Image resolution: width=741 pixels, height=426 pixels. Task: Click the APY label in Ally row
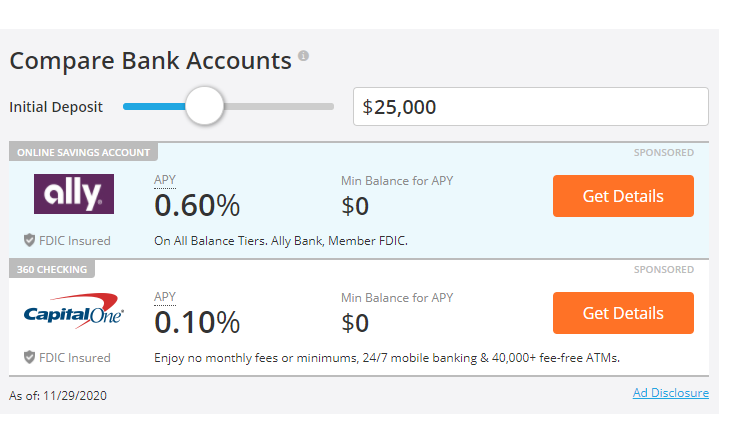(164, 180)
